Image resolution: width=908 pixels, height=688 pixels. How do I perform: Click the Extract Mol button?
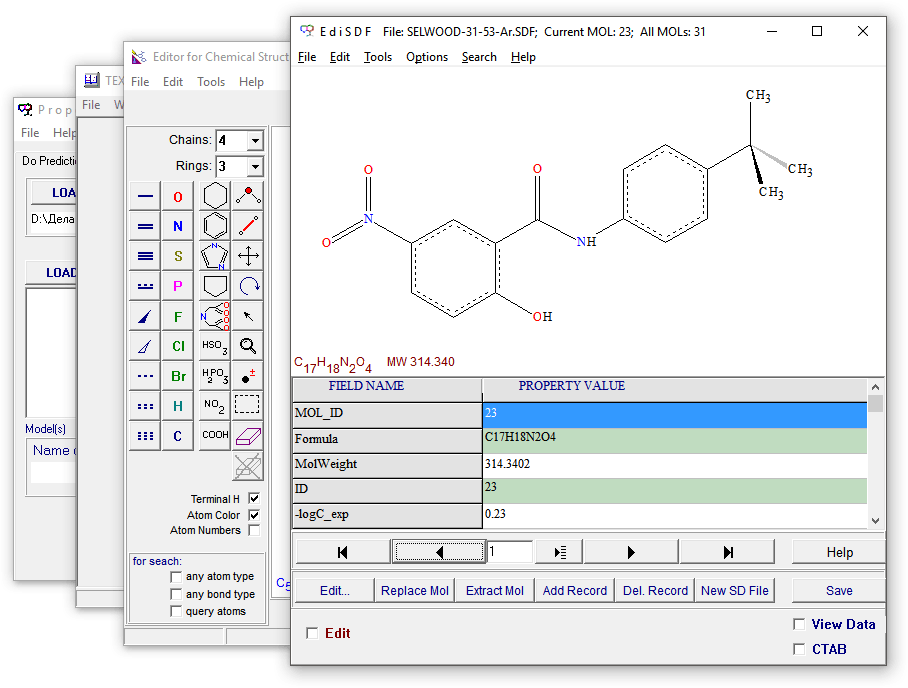pos(494,591)
